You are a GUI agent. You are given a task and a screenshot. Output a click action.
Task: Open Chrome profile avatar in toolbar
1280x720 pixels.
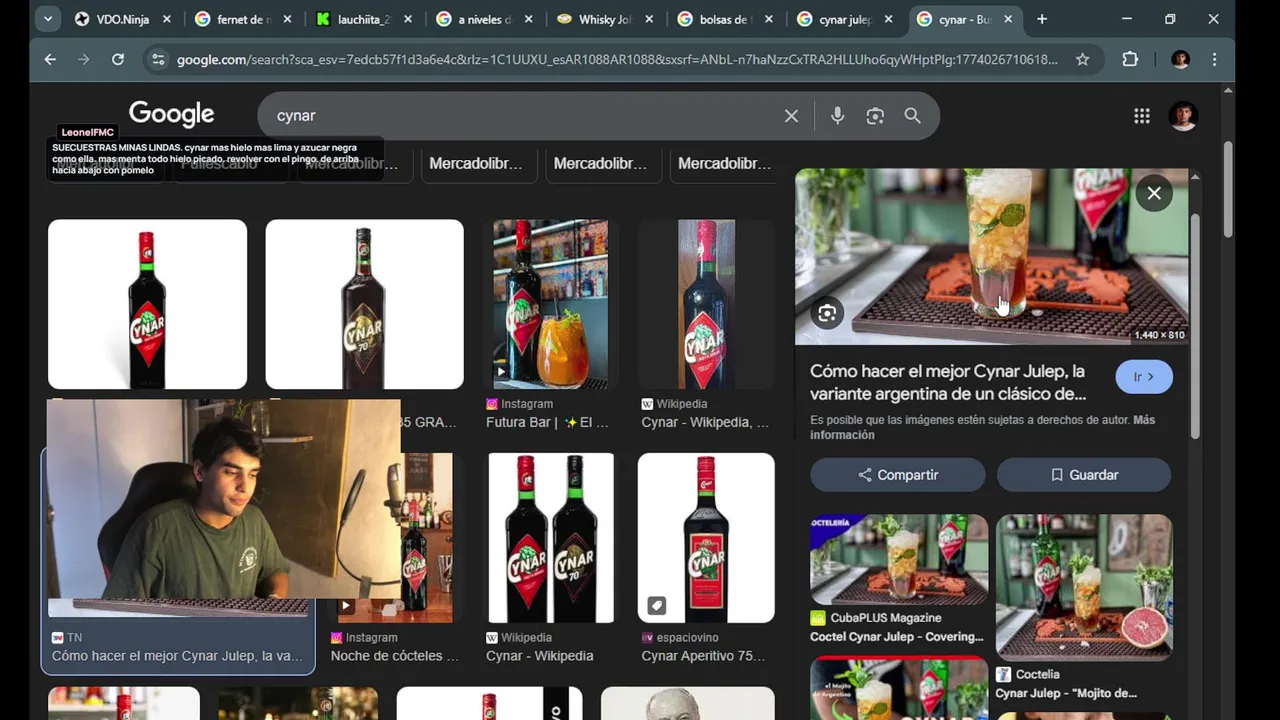1181,59
